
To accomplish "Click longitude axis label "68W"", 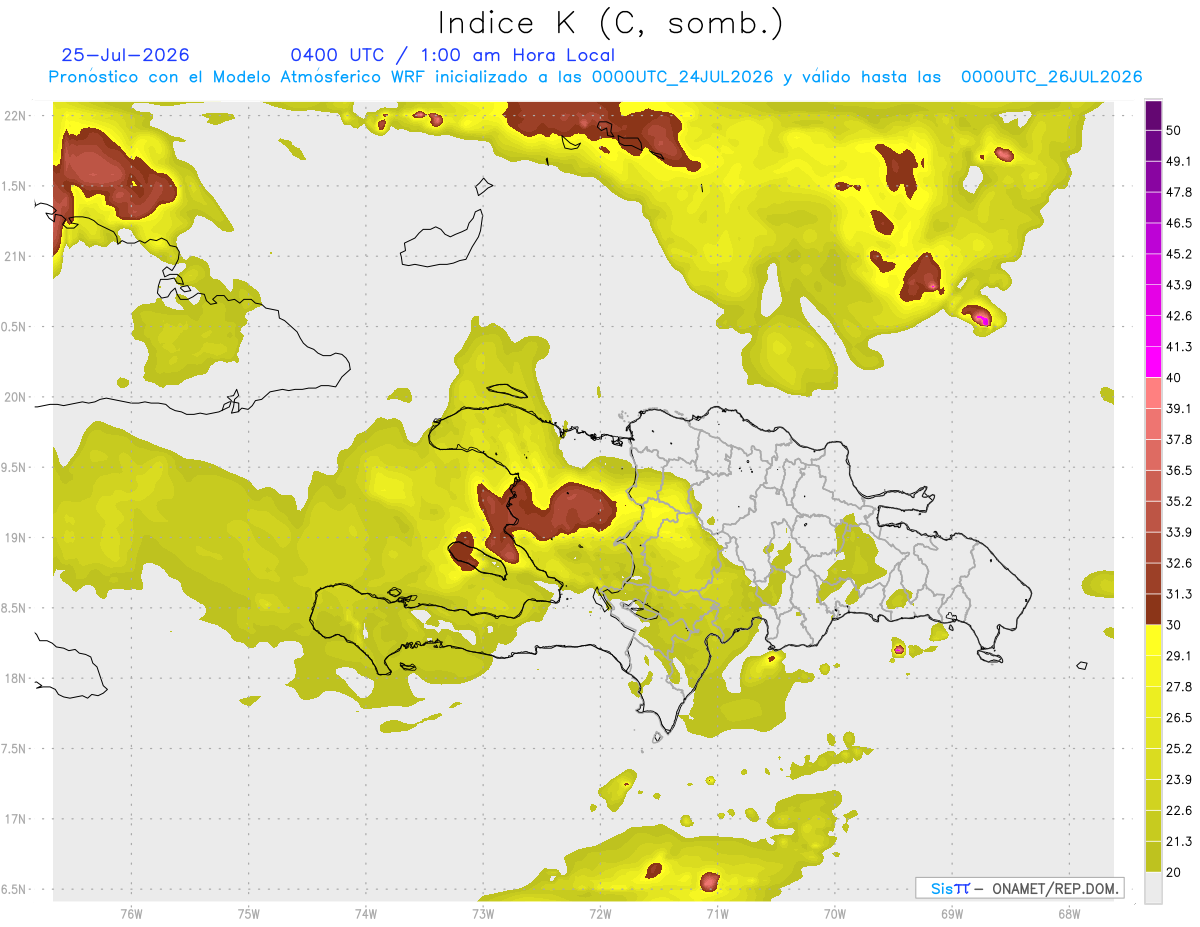I will coord(1068,914).
